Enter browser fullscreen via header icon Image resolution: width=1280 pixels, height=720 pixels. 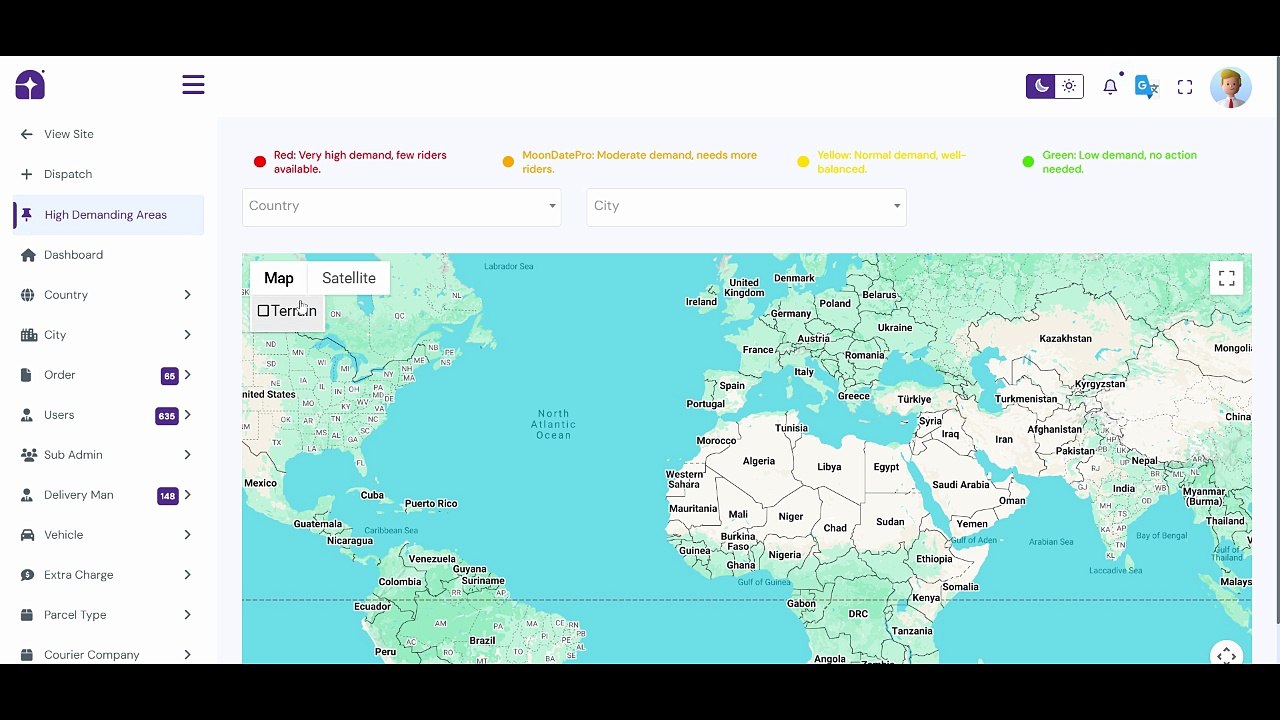pos(1185,87)
